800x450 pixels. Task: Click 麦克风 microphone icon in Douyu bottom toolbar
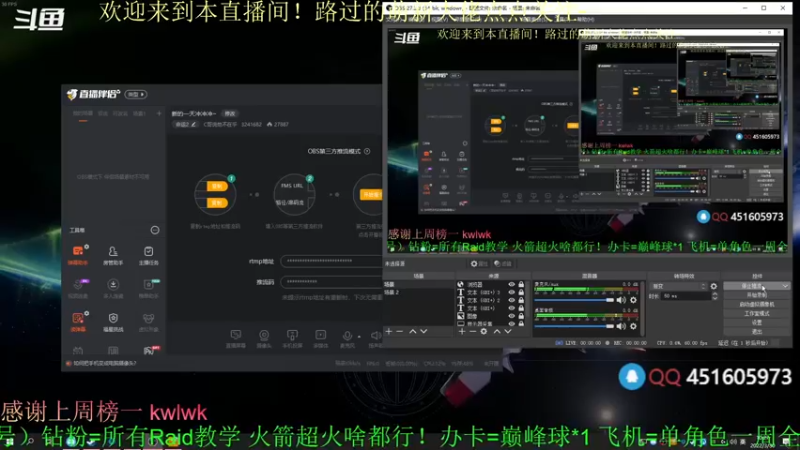tap(347, 338)
